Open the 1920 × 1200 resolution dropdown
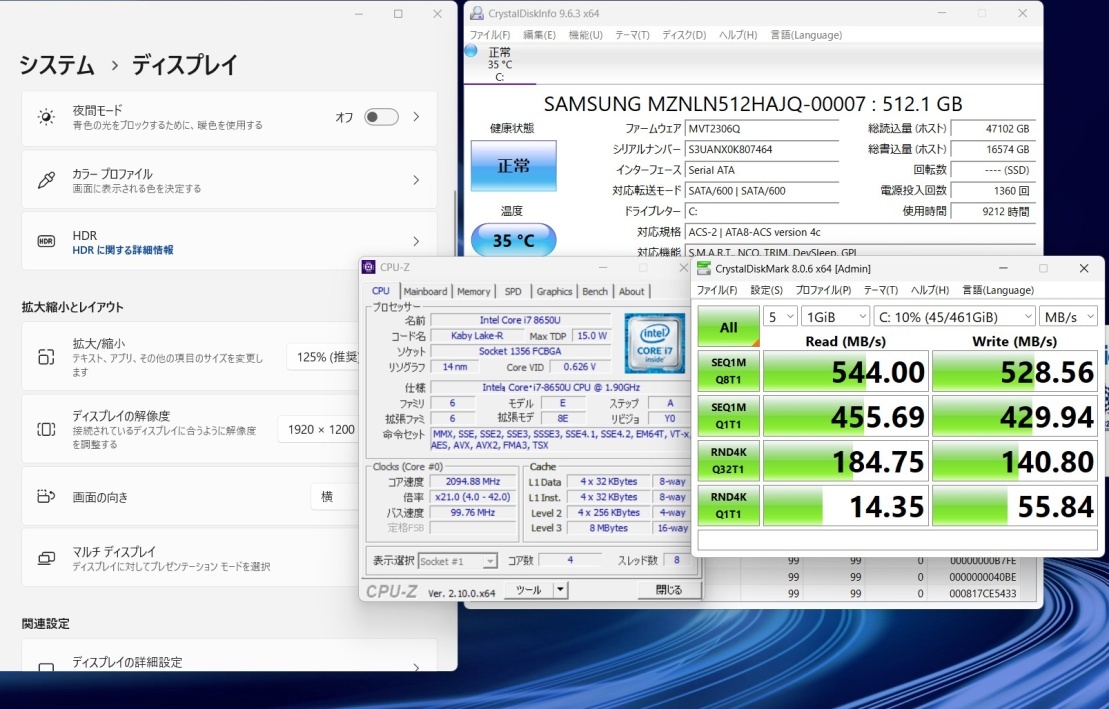This screenshot has width=1109, height=709. (x=319, y=430)
